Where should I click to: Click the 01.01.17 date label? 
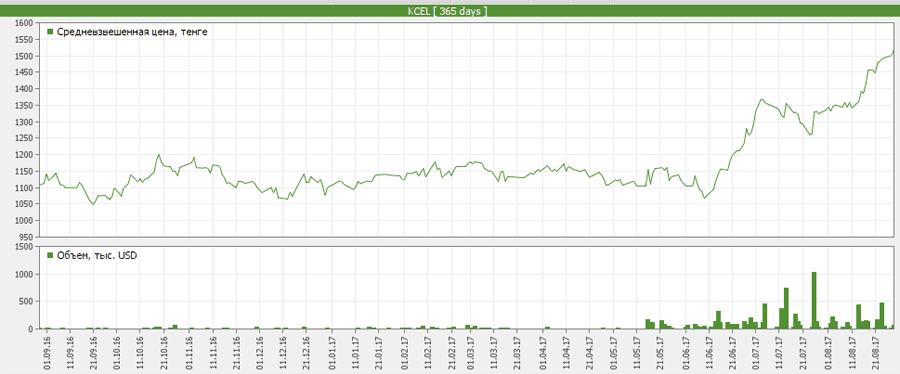pyautogui.click(x=333, y=352)
